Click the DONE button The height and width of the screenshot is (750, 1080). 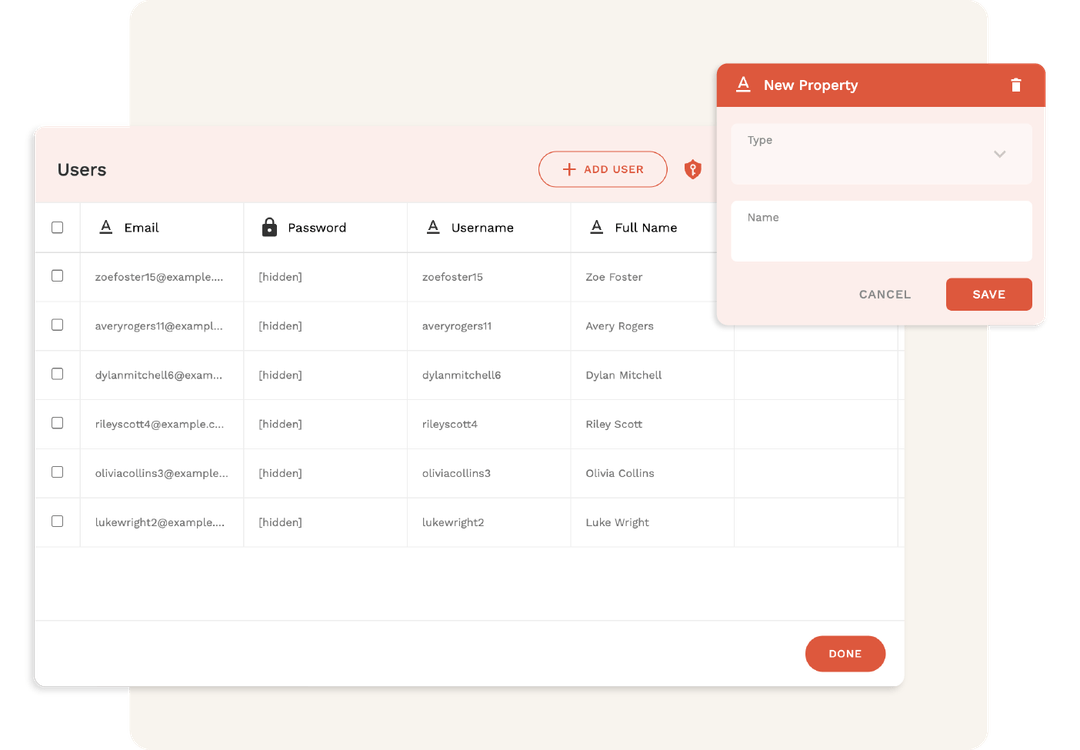[845, 653]
